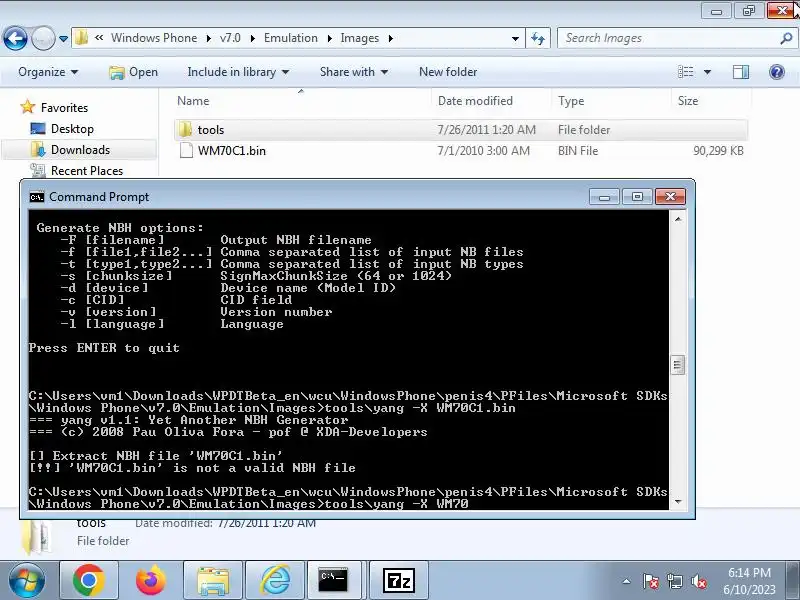Screen dimensions: 800x600
Task: Open the recent pages dropdown arrow
Action: pyautogui.click(x=63, y=39)
